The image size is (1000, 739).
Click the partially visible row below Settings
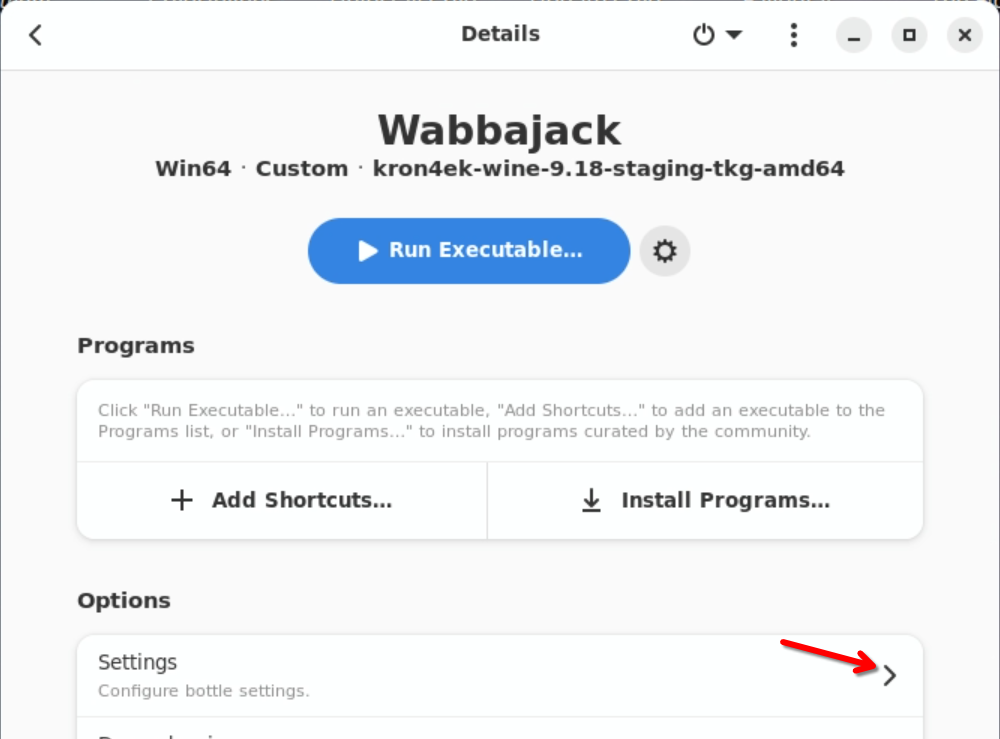[x=400, y=731]
